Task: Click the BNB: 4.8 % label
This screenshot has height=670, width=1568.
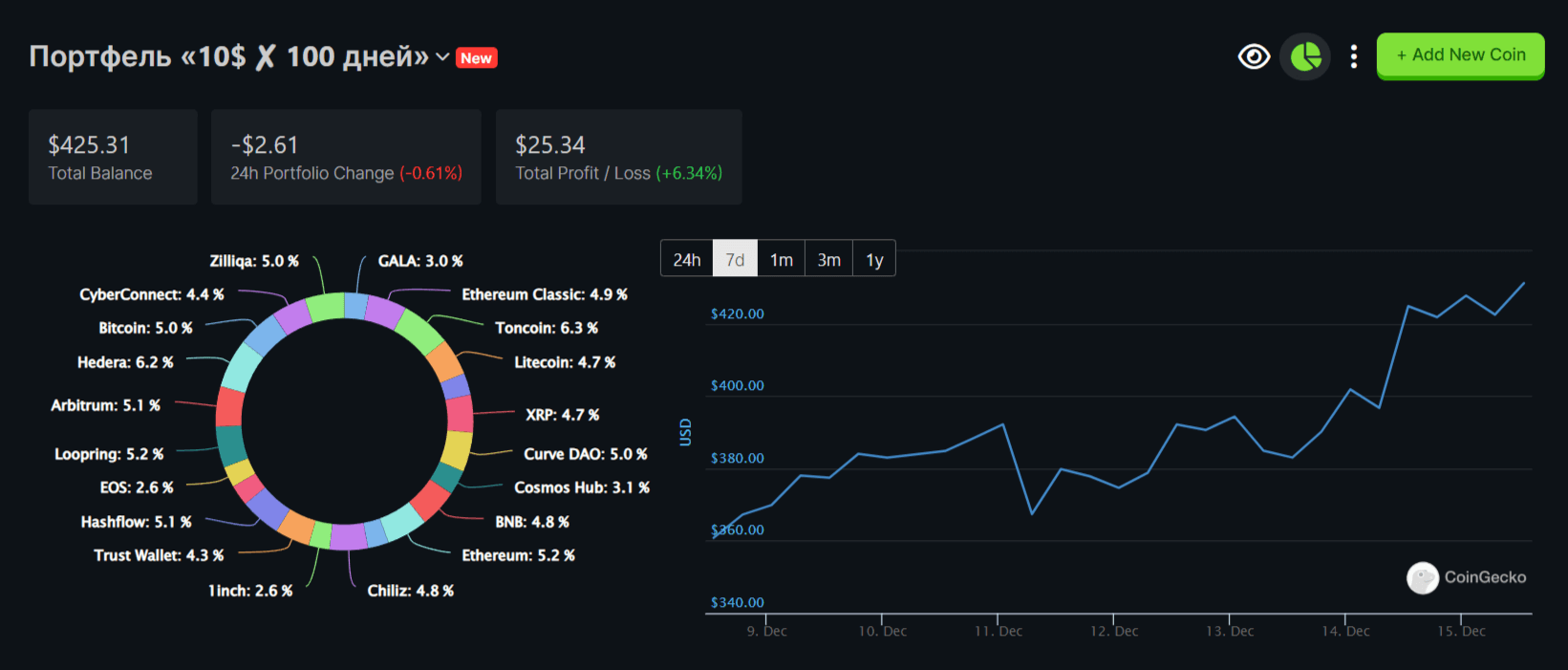Action: coord(532,522)
